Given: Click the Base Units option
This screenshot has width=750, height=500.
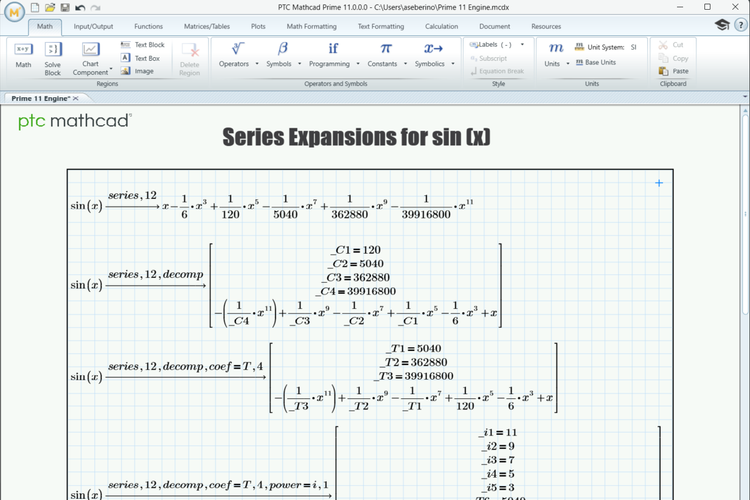Looking at the screenshot, I should (x=600, y=62).
